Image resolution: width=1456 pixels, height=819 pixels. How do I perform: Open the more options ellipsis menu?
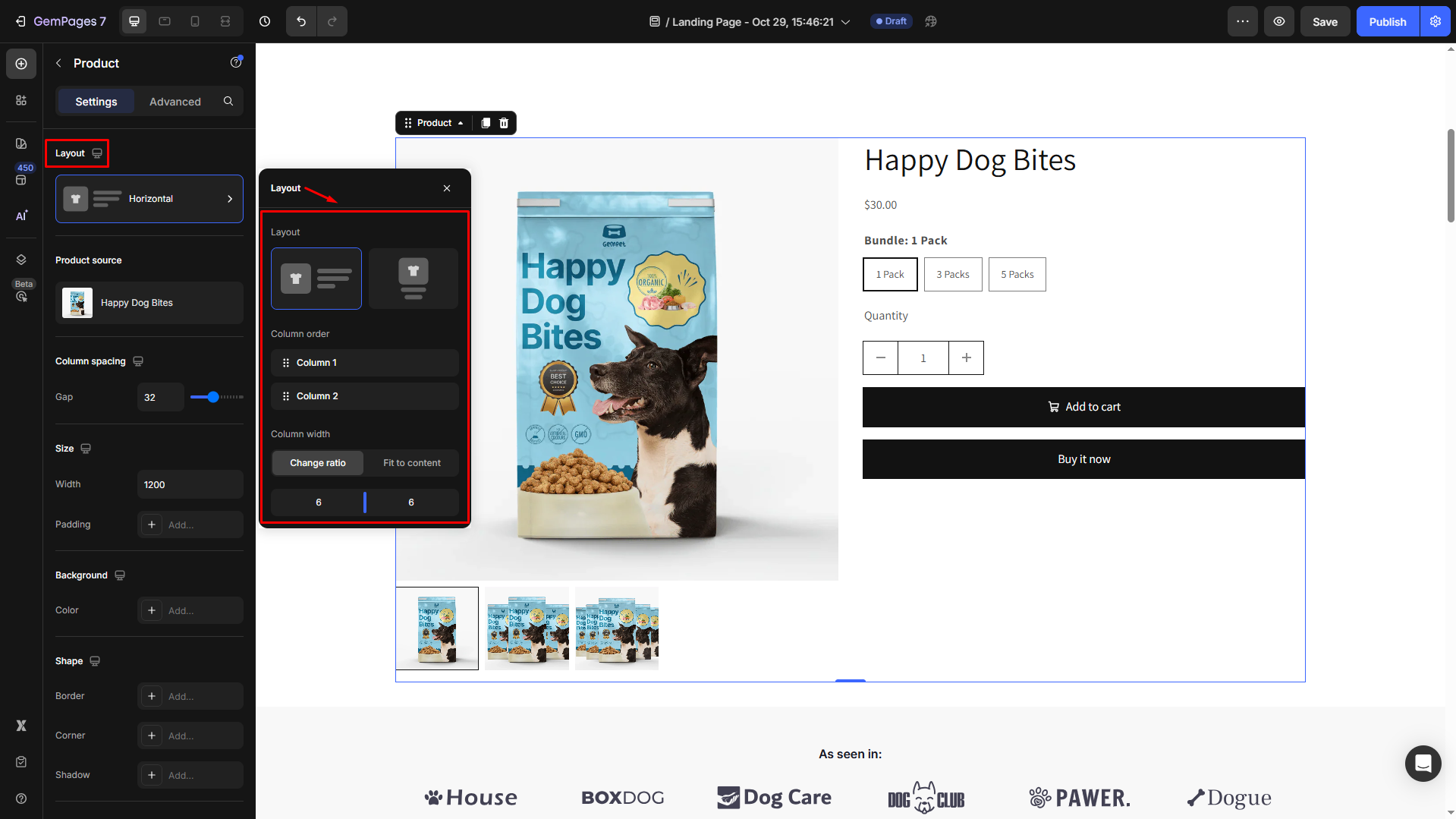1243,21
